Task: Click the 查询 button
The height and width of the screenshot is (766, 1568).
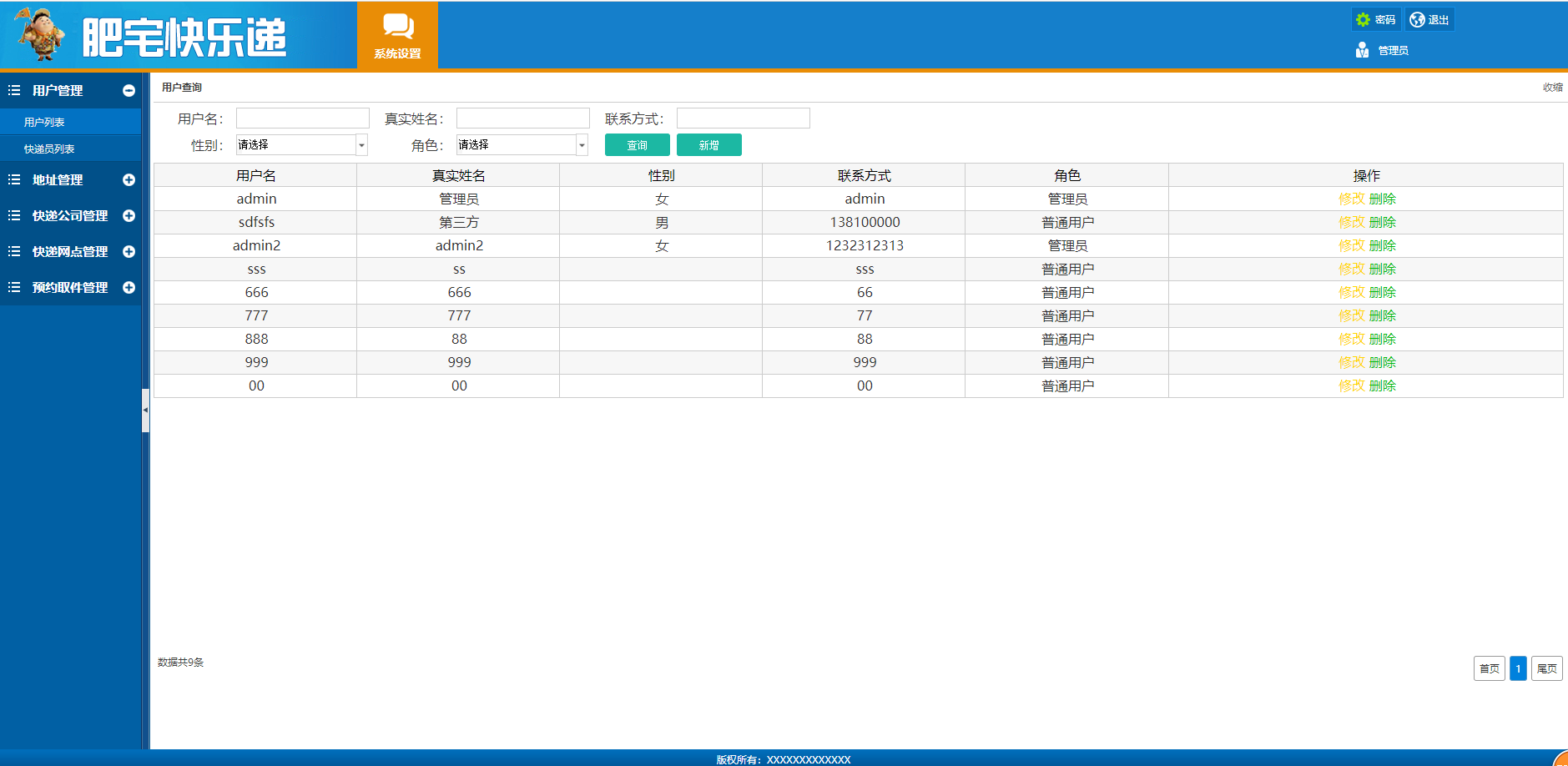Action: pyautogui.click(x=637, y=145)
